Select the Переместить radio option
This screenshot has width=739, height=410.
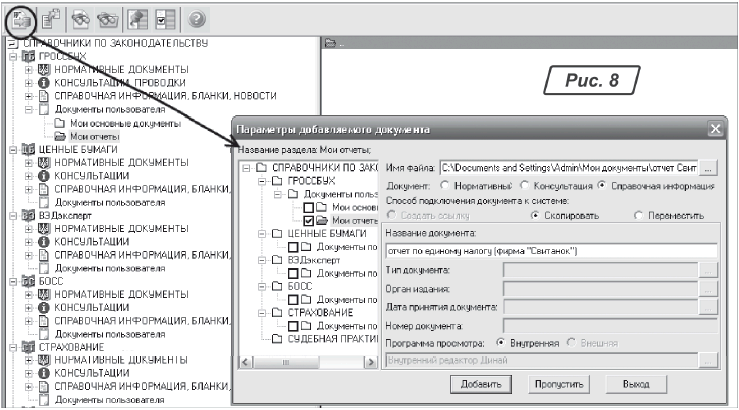pyautogui.click(x=639, y=214)
